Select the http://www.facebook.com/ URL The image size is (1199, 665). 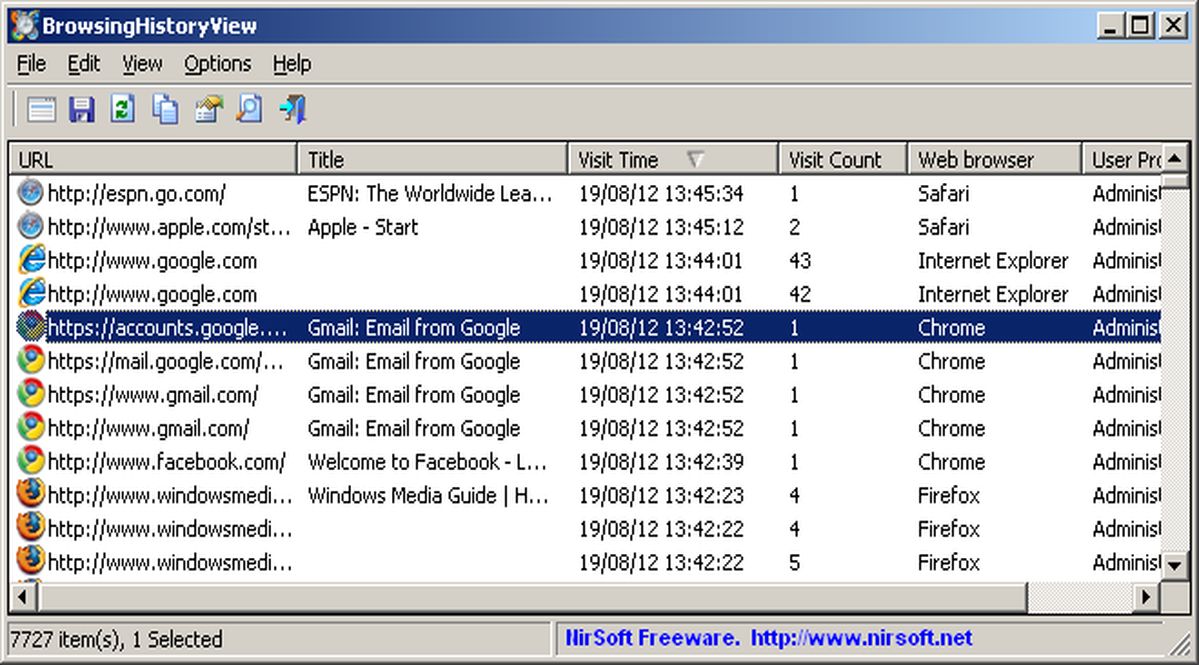(167, 462)
